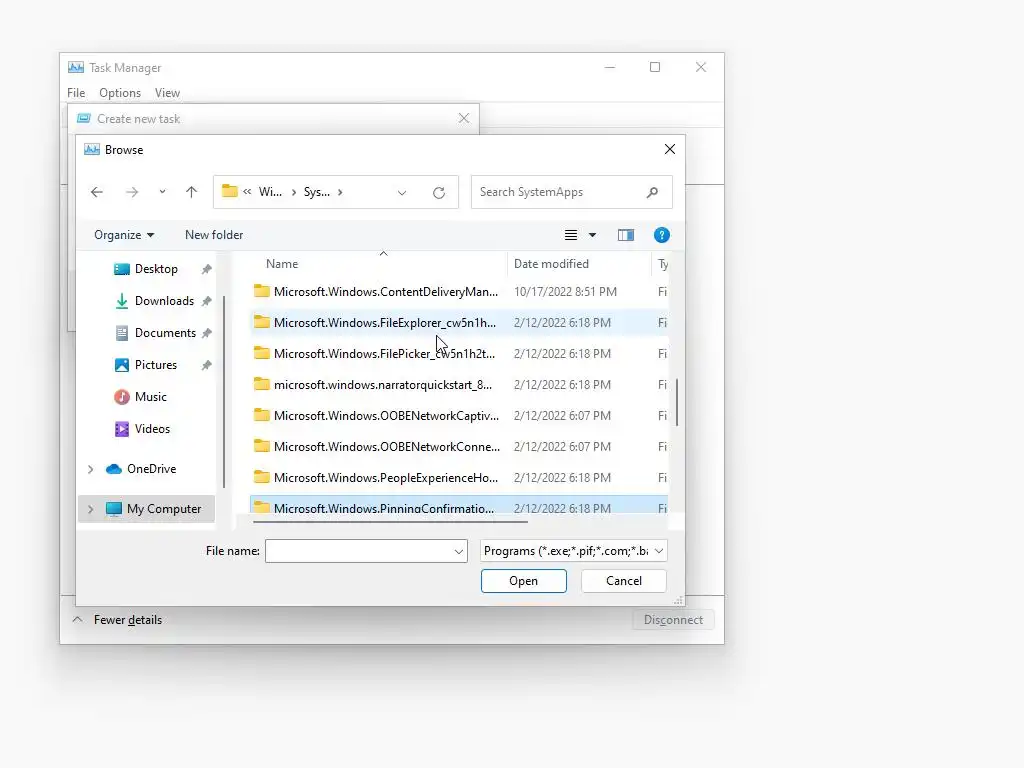Screen dimensions: 1024x768
Task: Click the File name text box
Action: [x=359, y=551]
